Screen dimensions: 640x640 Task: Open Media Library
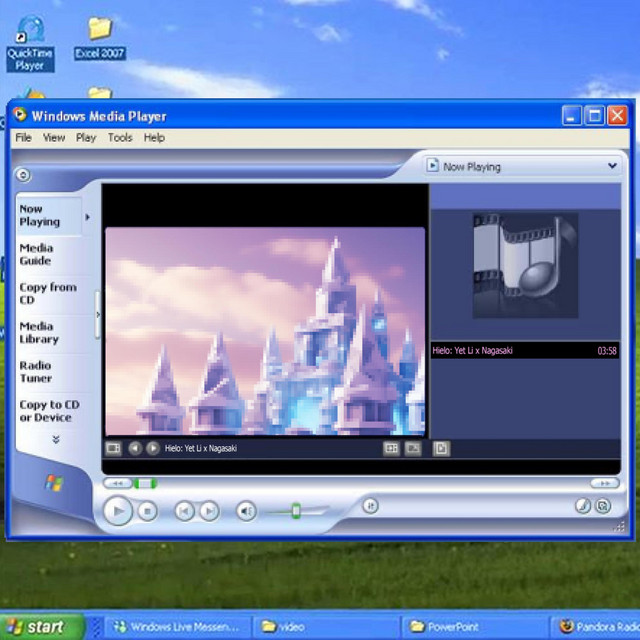tap(39, 333)
